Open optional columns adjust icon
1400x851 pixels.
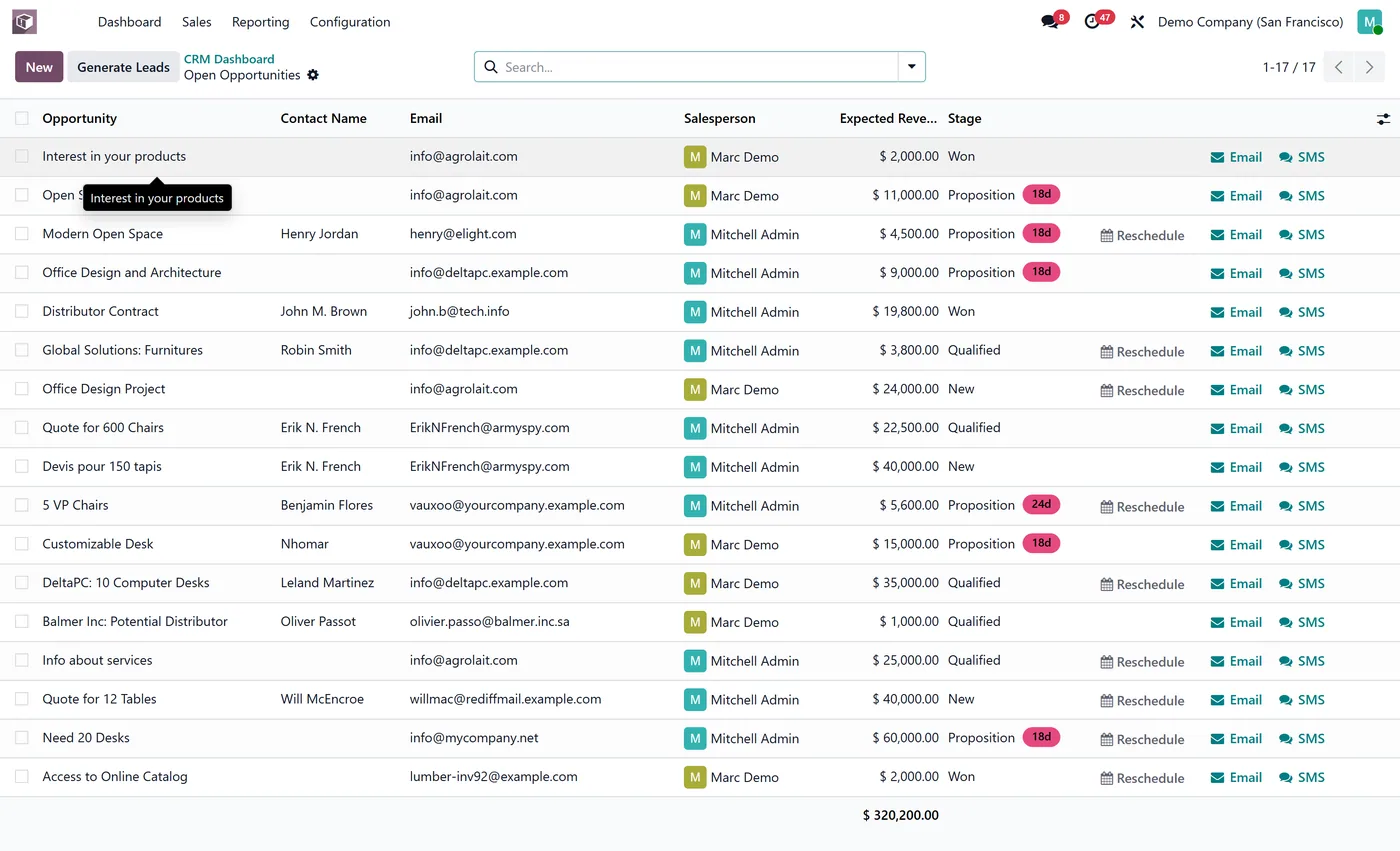[x=1383, y=119]
